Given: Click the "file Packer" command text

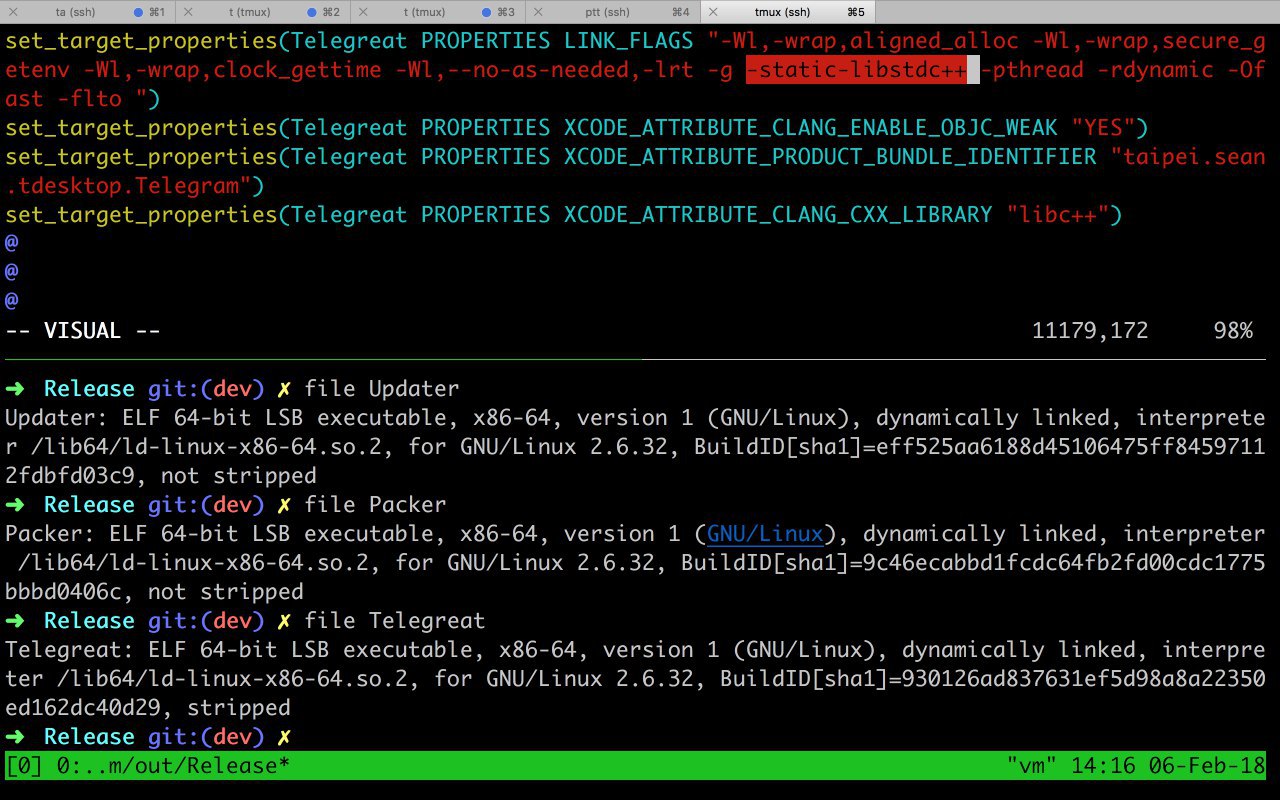Looking at the screenshot, I should [x=375, y=505].
